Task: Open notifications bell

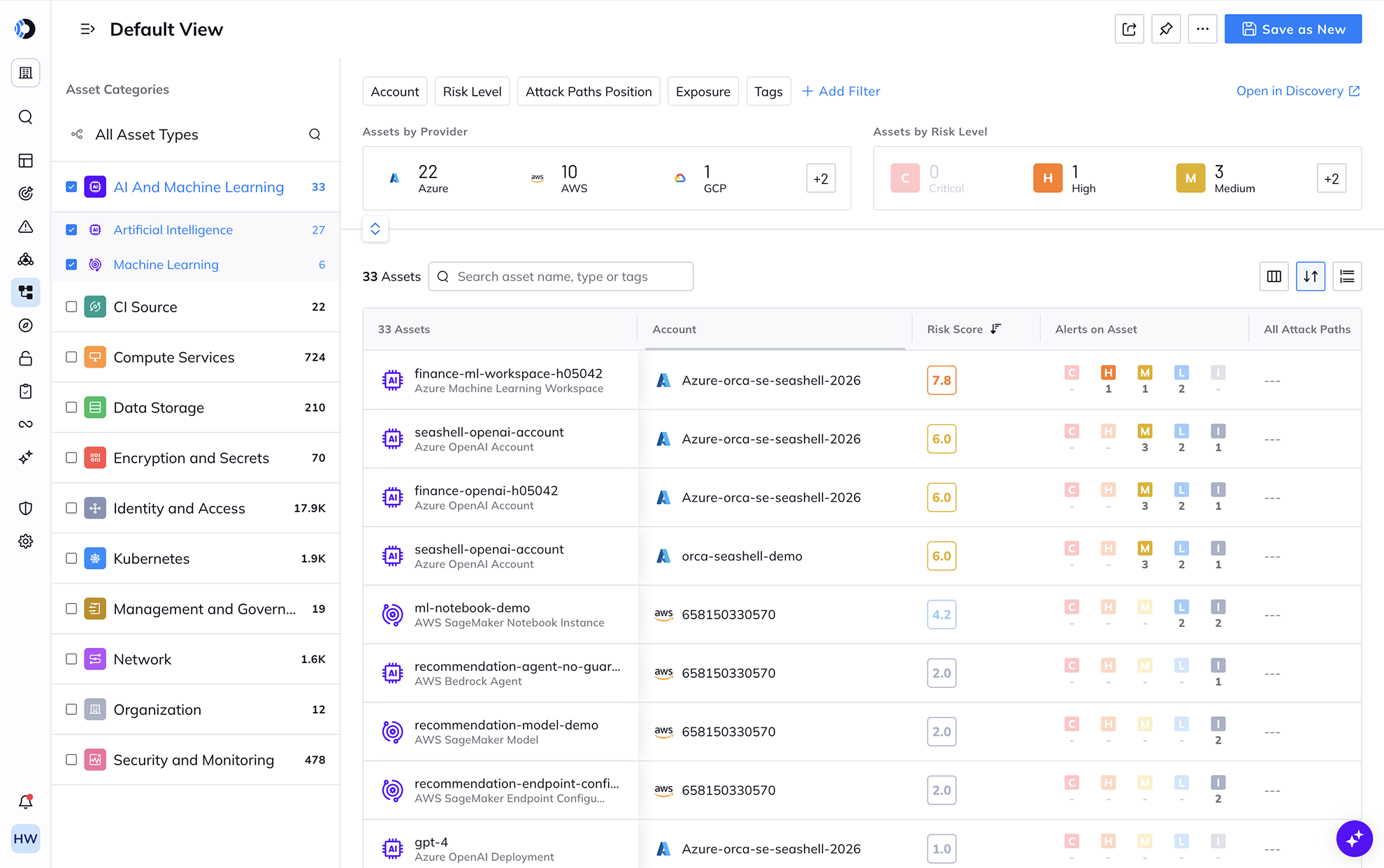Action: coord(25,802)
